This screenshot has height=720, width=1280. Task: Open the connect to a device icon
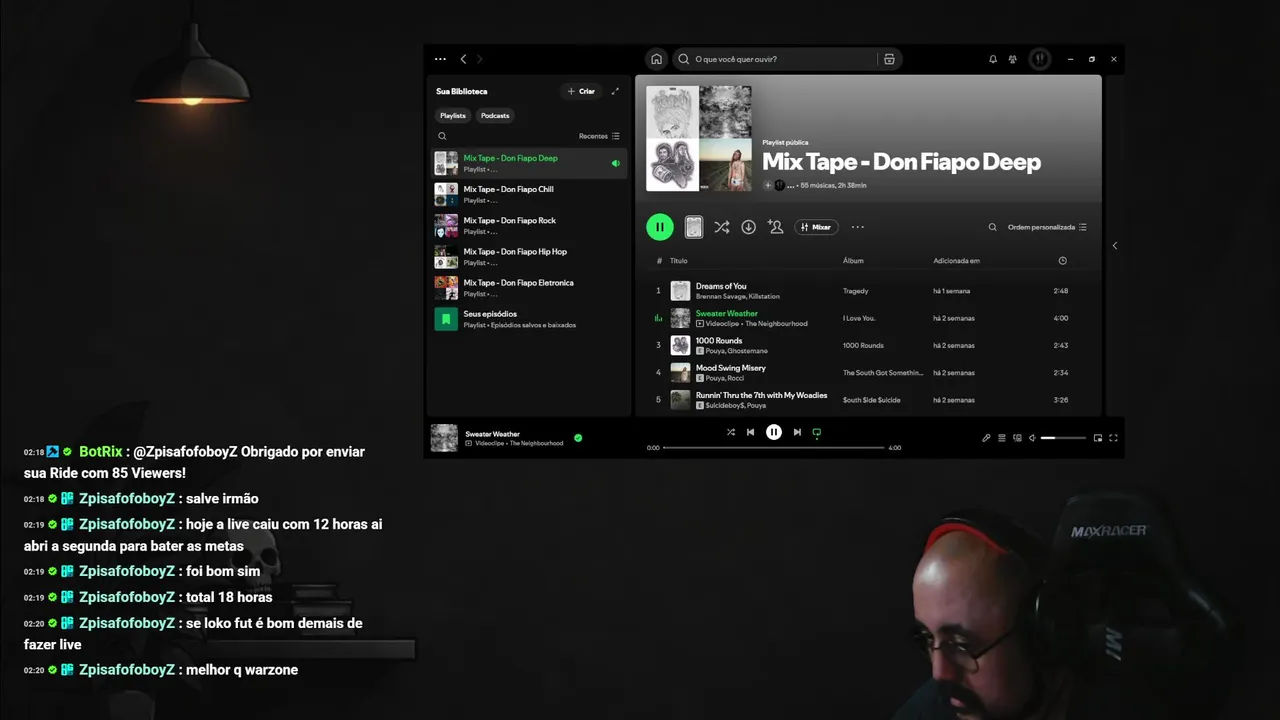(1017, 438)
